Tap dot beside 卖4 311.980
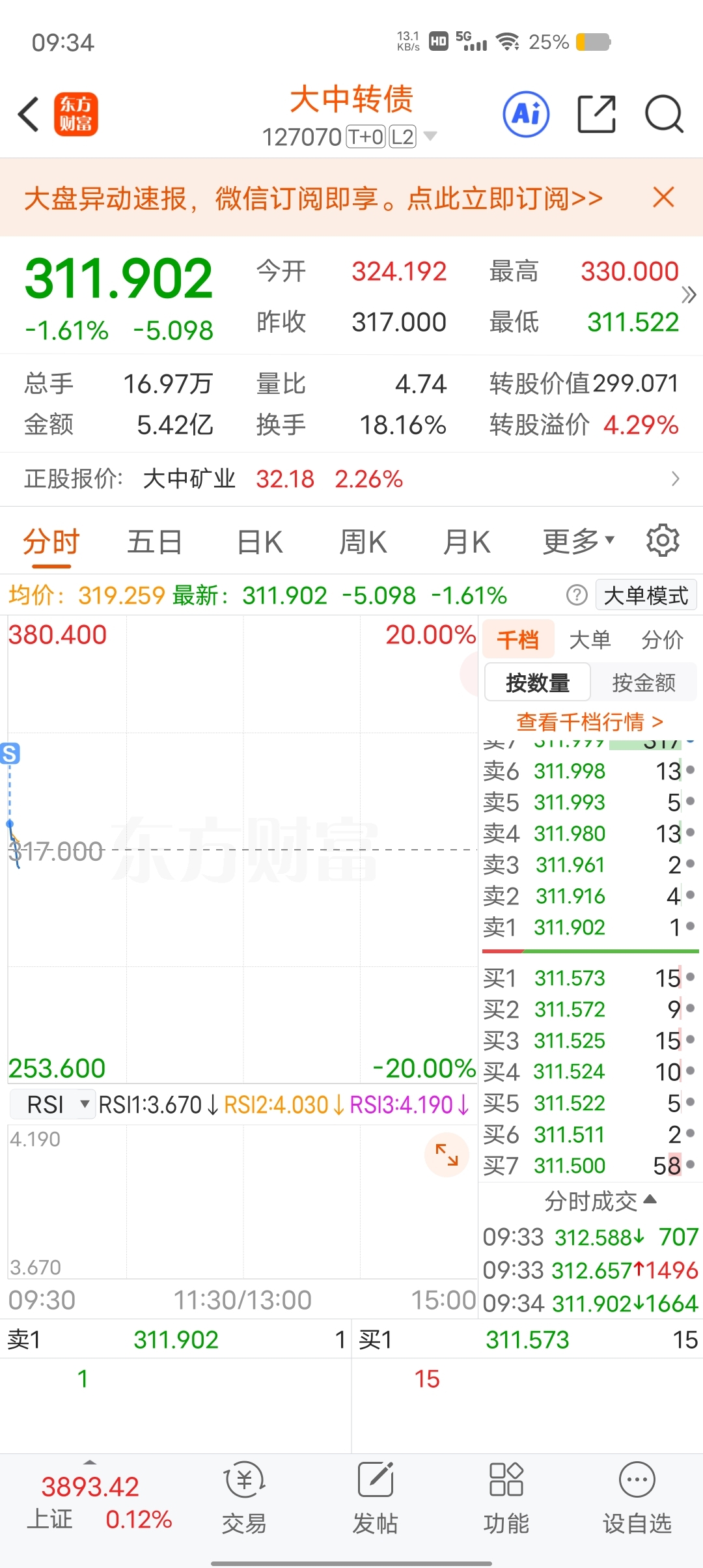This screenshot has width=703, height=1568. click(x=690, y=833)
